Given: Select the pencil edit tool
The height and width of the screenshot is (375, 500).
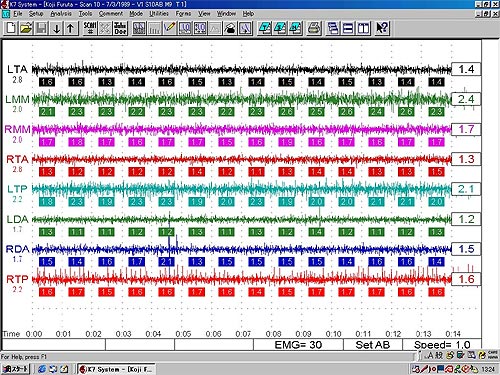Looking at the screenshot, I should tap(169, 28).
